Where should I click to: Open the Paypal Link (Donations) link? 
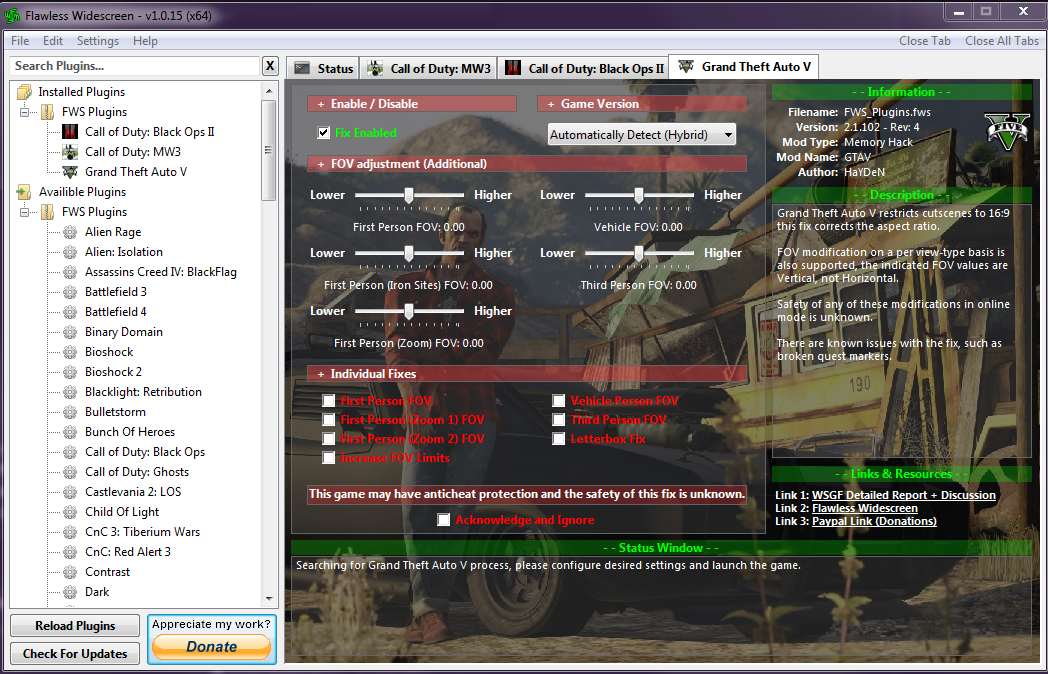pyautogui.click(x=874, y=521)
